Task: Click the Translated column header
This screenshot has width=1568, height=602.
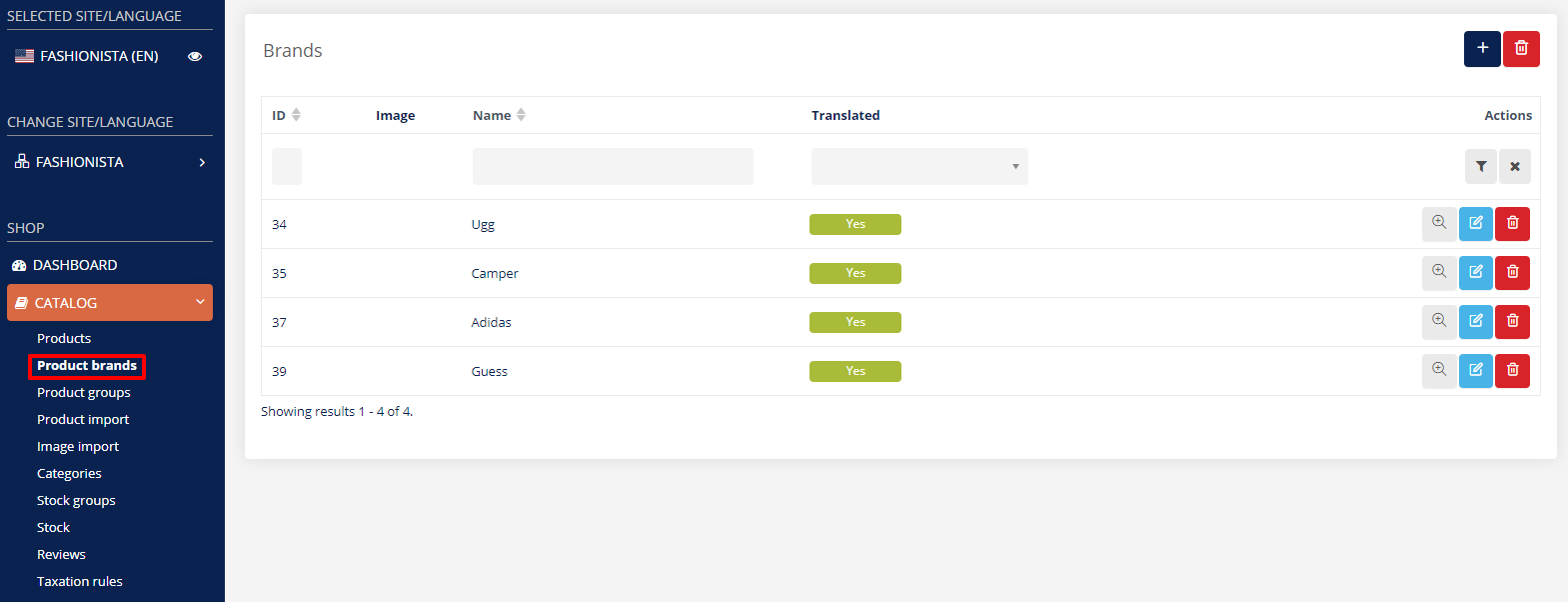Action: pyautogui.click(x=845, y=115)
